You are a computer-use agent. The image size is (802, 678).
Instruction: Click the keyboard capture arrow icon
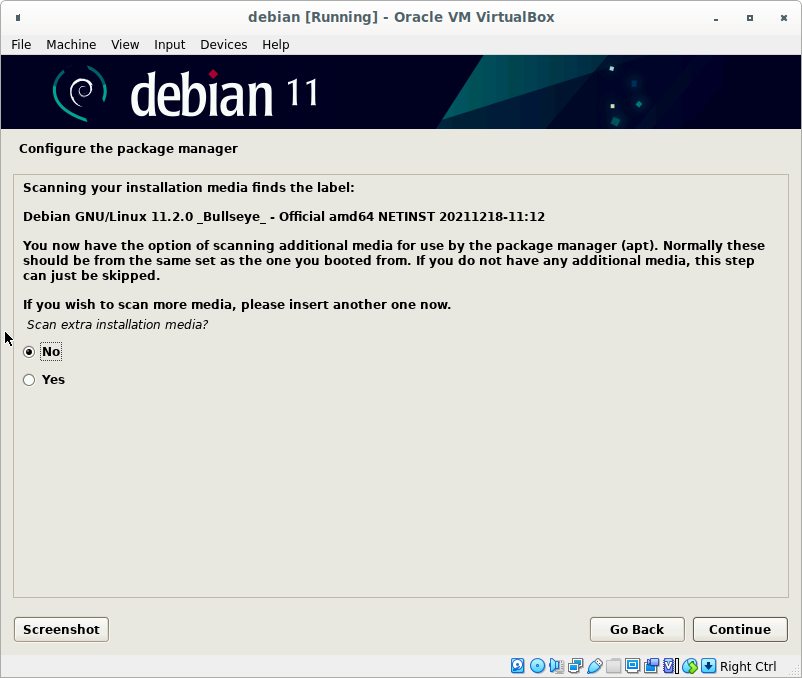tap(708, 666)
